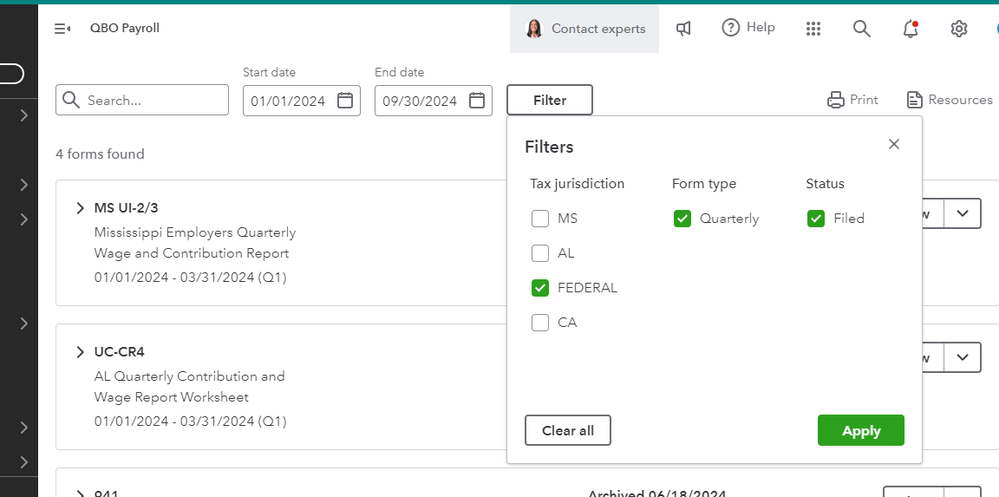The height and width of the screenshot is (497, 999).
Task: Click the forms Search input field
Action: point(152,100)
